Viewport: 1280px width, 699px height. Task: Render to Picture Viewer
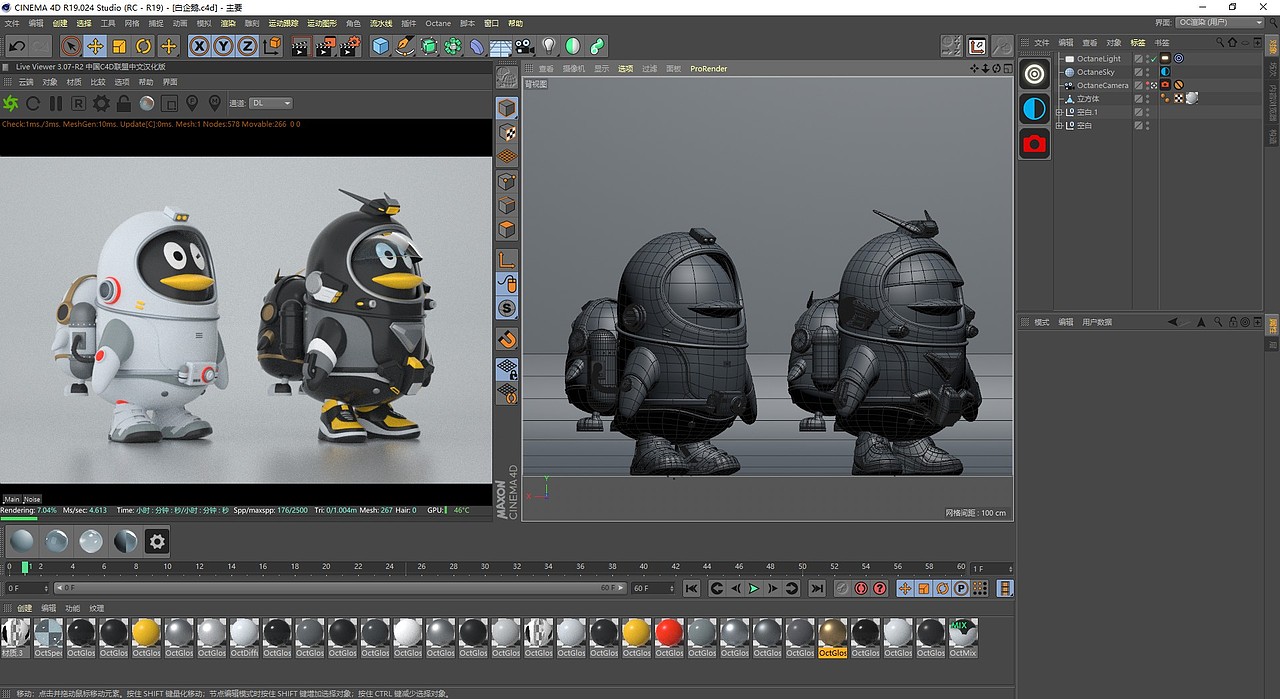tap(325, 45)
